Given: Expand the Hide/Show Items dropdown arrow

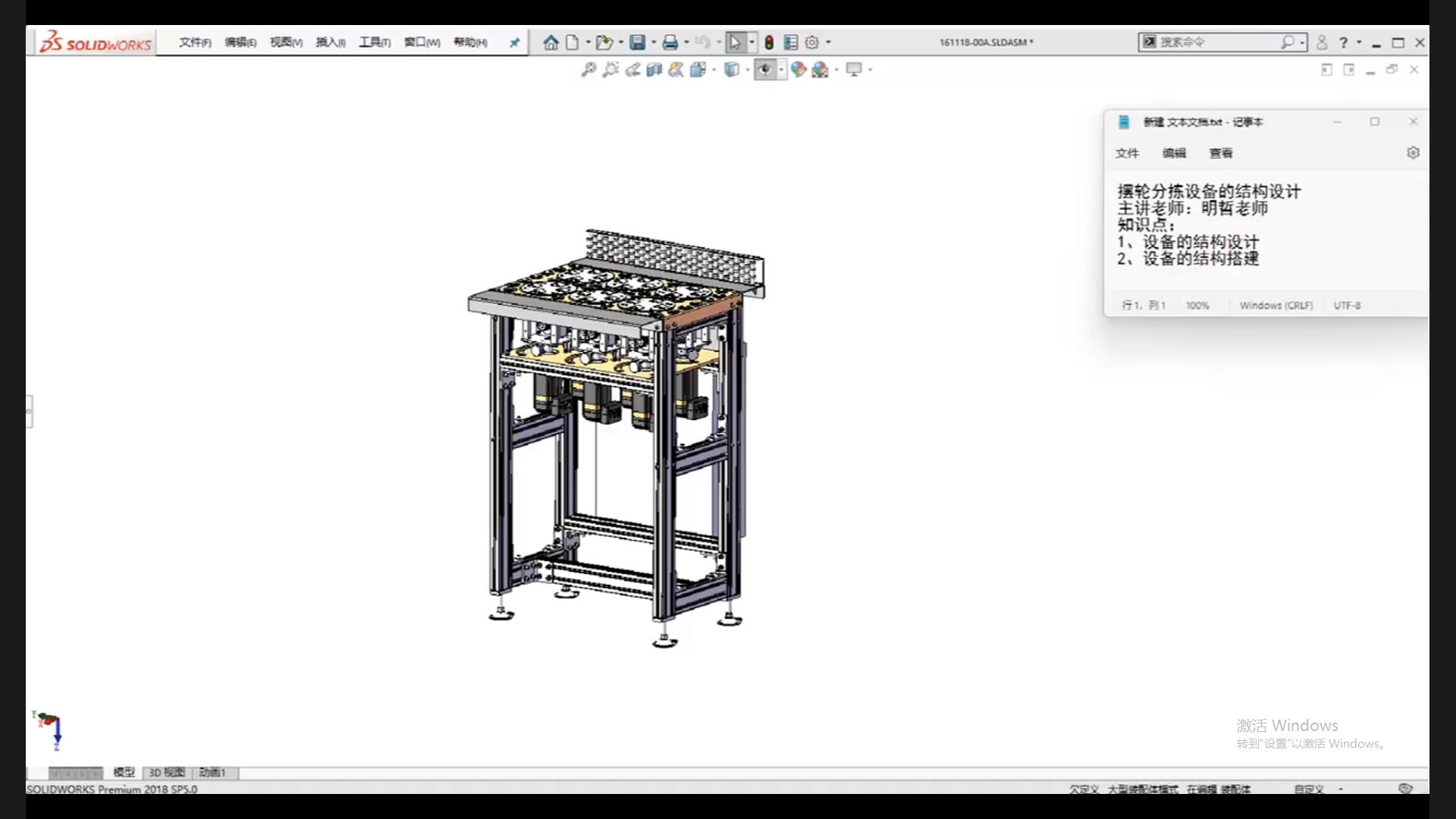Looking at the screenshot, I should pos(781,70).
